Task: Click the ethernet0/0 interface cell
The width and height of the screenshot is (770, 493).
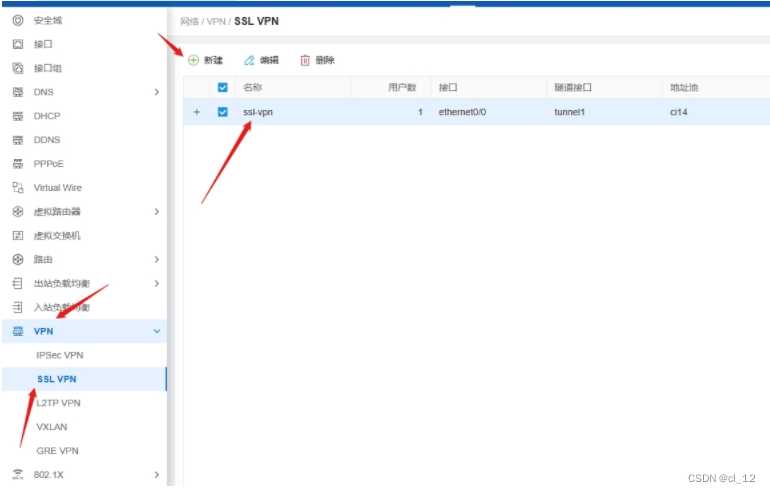Action: click(x=462, y=112)
